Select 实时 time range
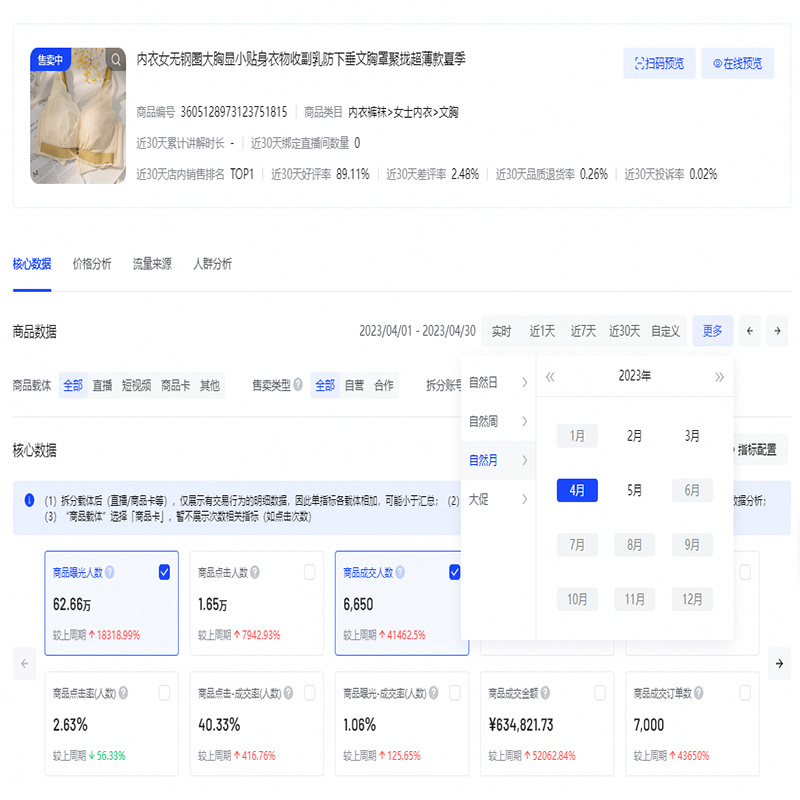Viewport: 800px width, 800px height. click(501, 331)
